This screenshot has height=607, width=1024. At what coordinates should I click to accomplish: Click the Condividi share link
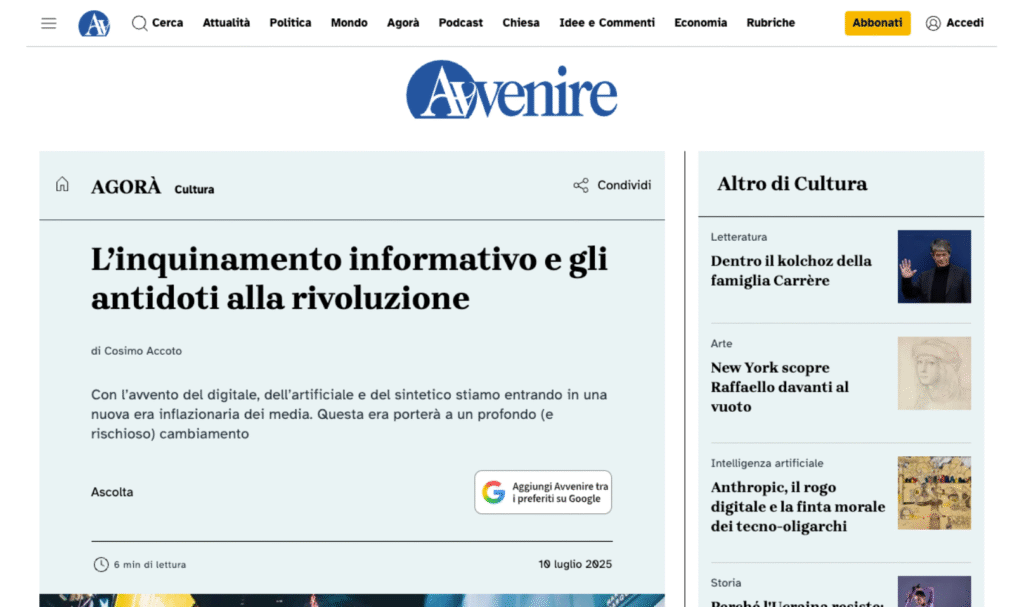624,186
